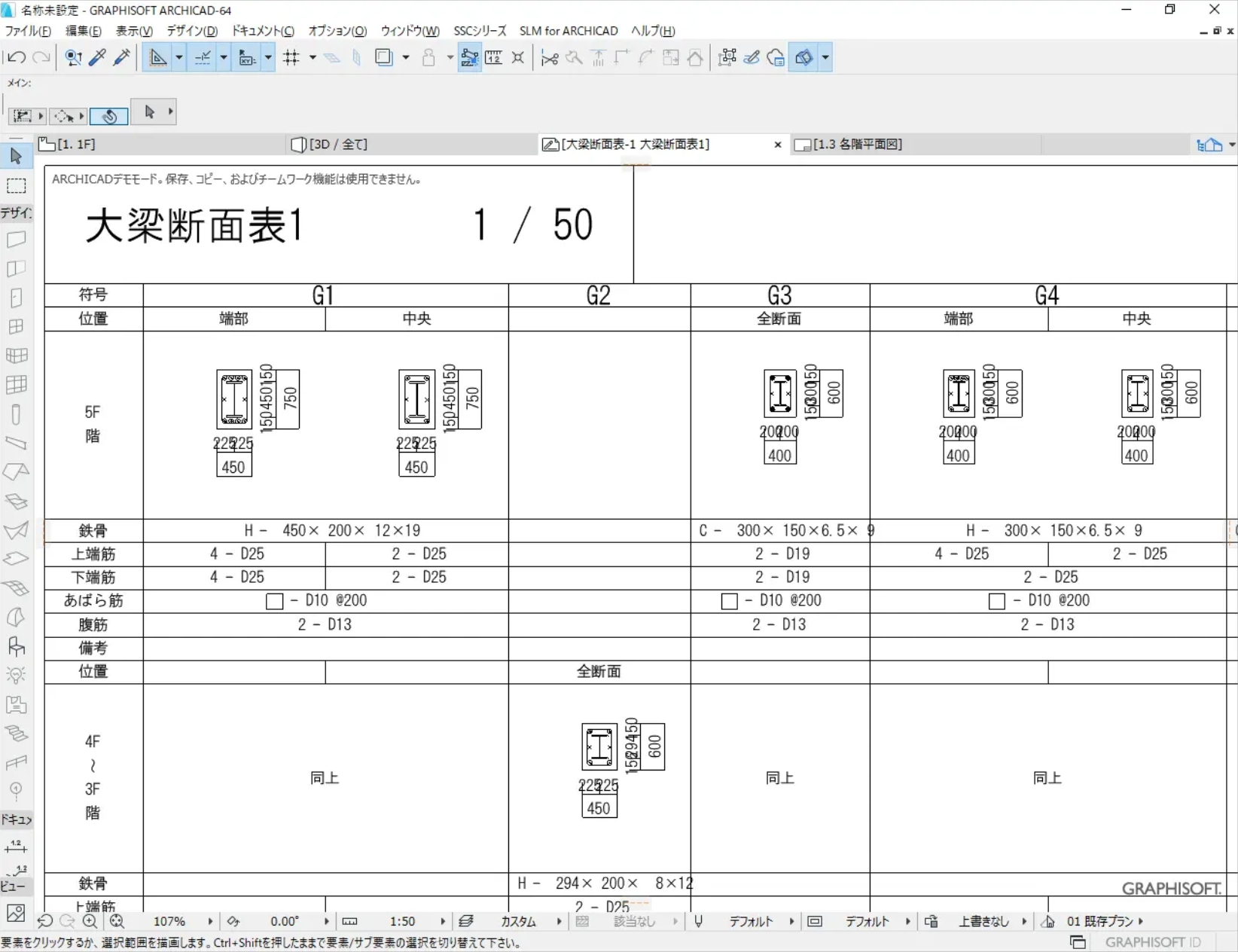Open Arrow tool geometry flyout arrow
The image size is (1238, 952).
[171, 111]
